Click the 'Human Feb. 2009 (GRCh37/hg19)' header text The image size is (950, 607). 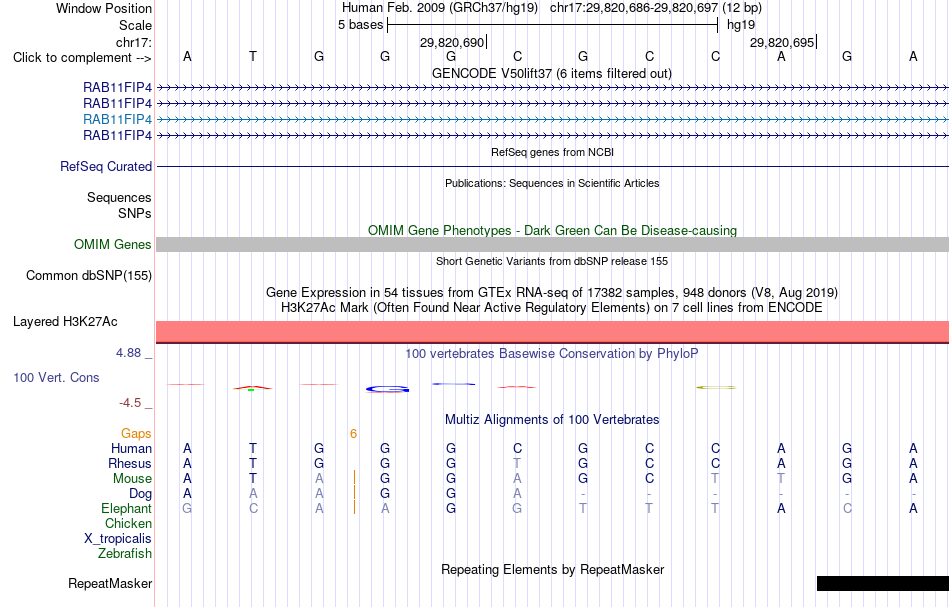440,8
